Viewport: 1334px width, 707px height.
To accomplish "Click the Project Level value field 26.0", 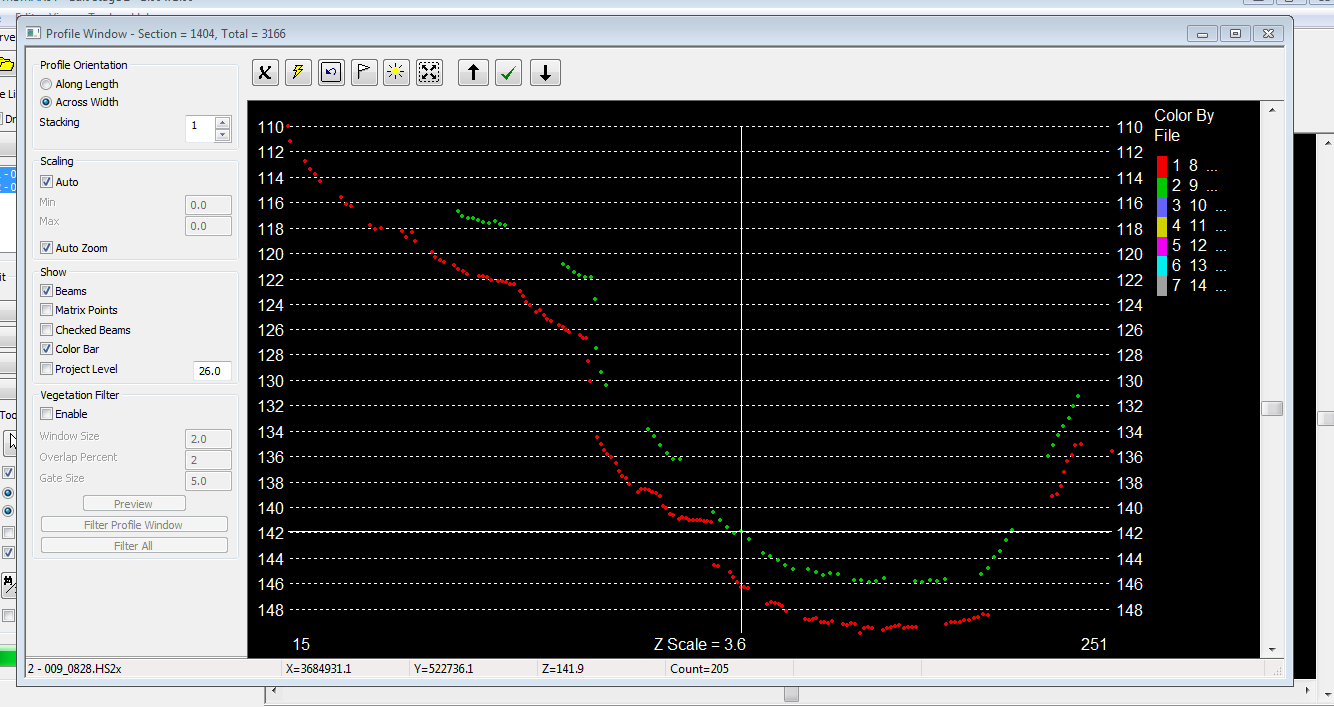I will [212, 371].
